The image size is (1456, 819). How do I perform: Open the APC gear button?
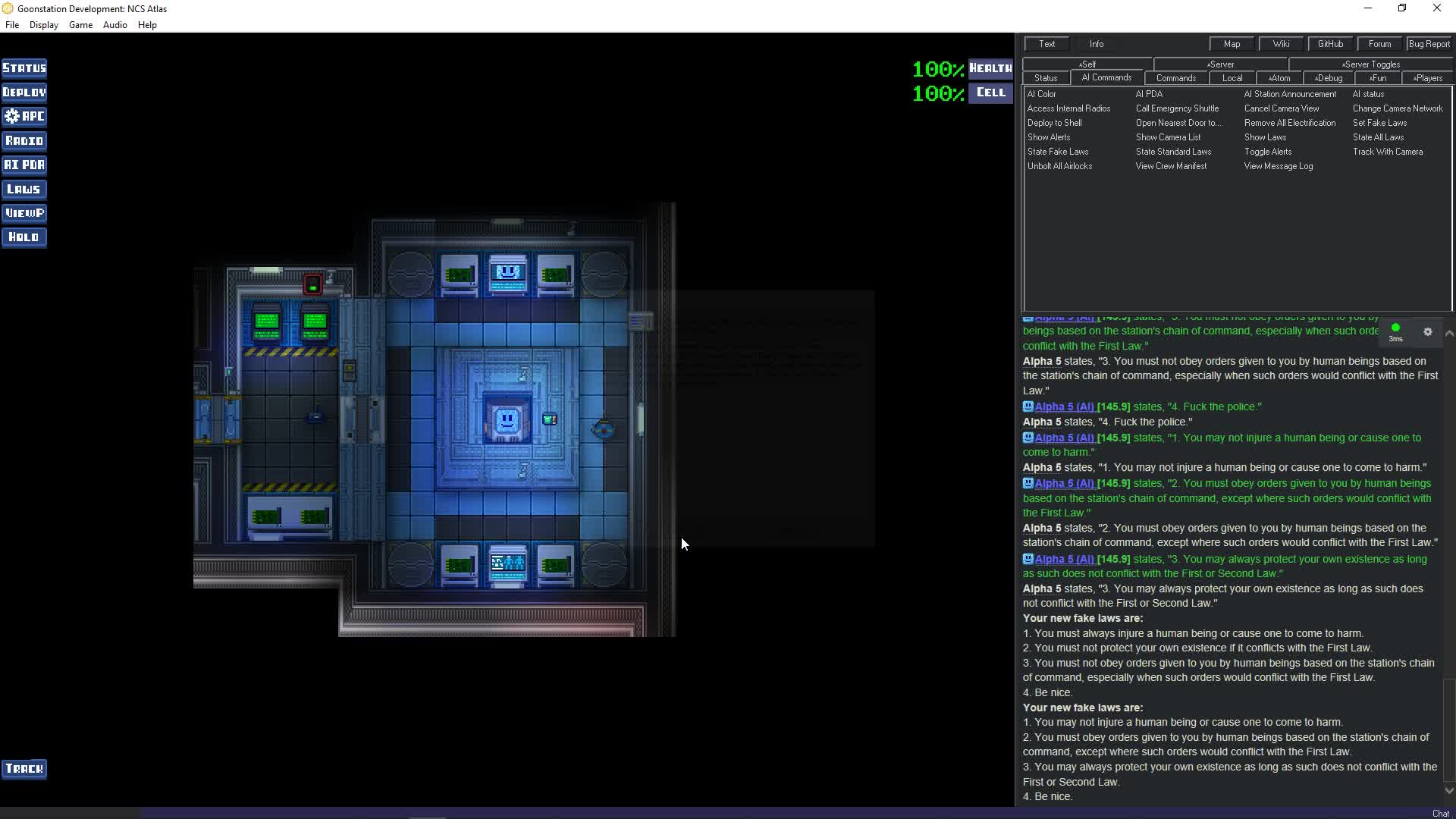click(24, 117)
